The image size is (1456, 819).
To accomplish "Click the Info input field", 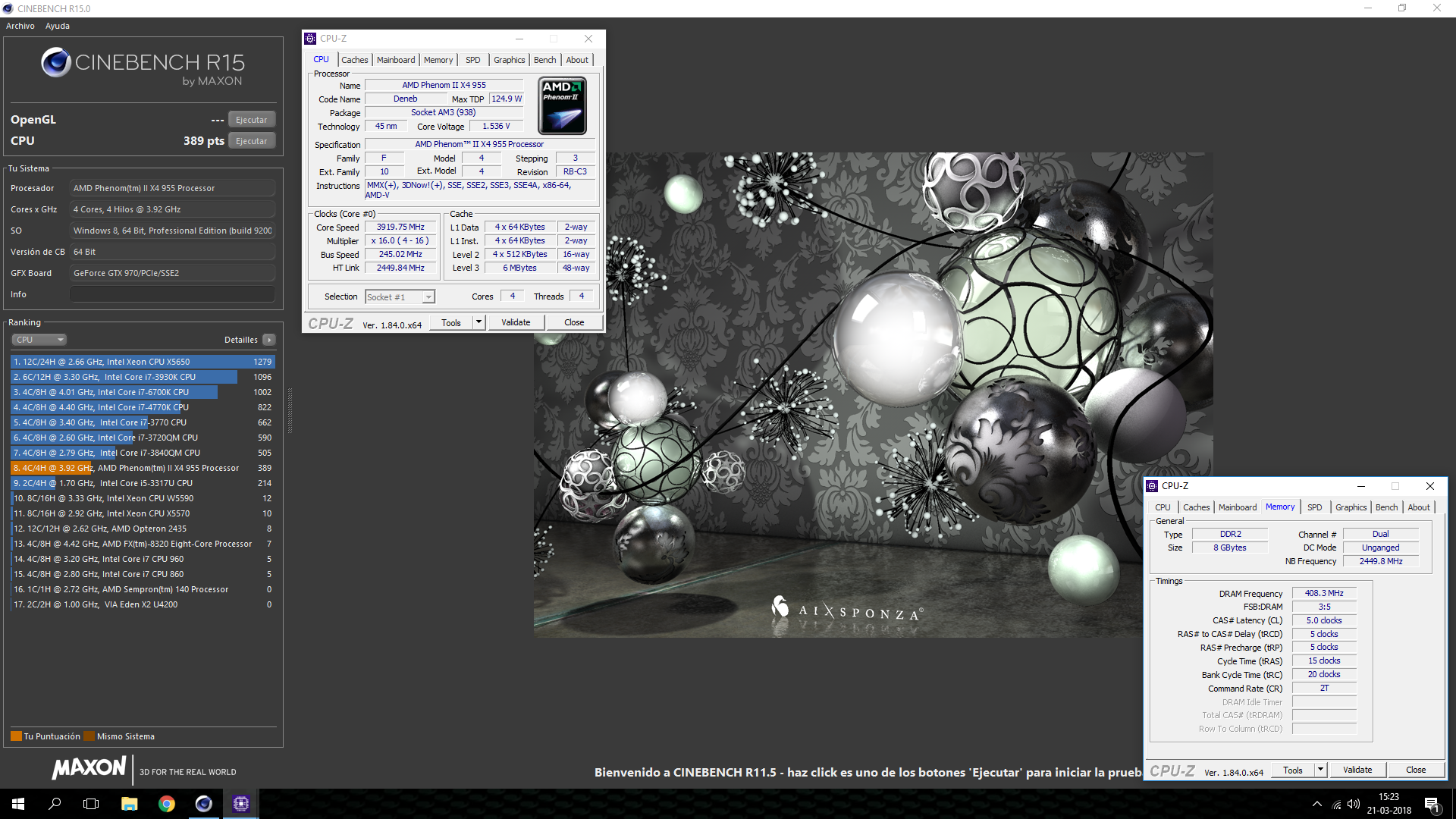I will click(172, 294).
